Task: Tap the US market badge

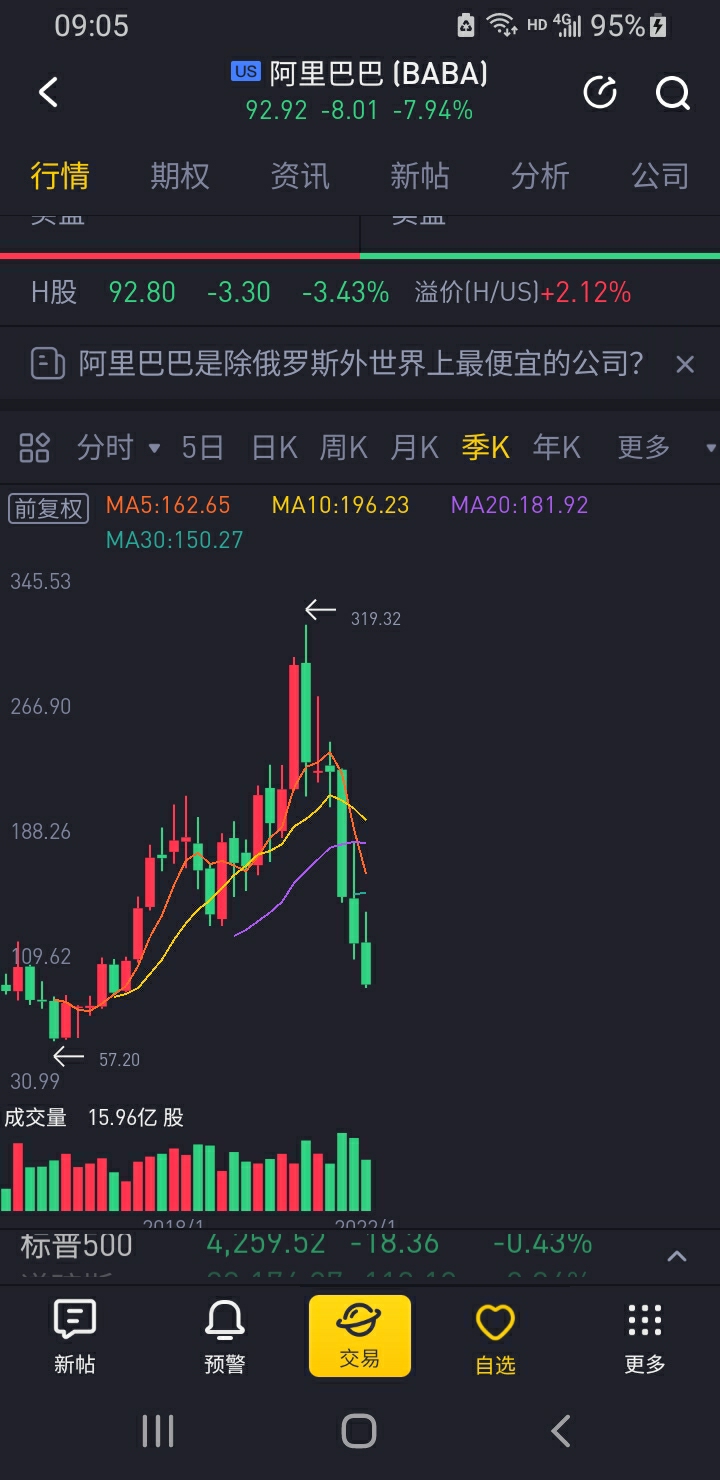Action: 245,71
